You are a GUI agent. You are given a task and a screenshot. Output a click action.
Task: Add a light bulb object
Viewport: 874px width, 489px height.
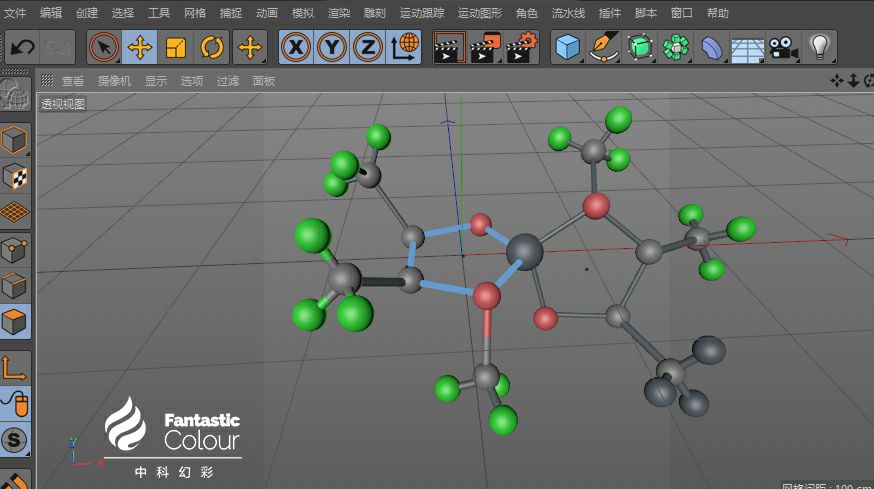click(819, 47)
